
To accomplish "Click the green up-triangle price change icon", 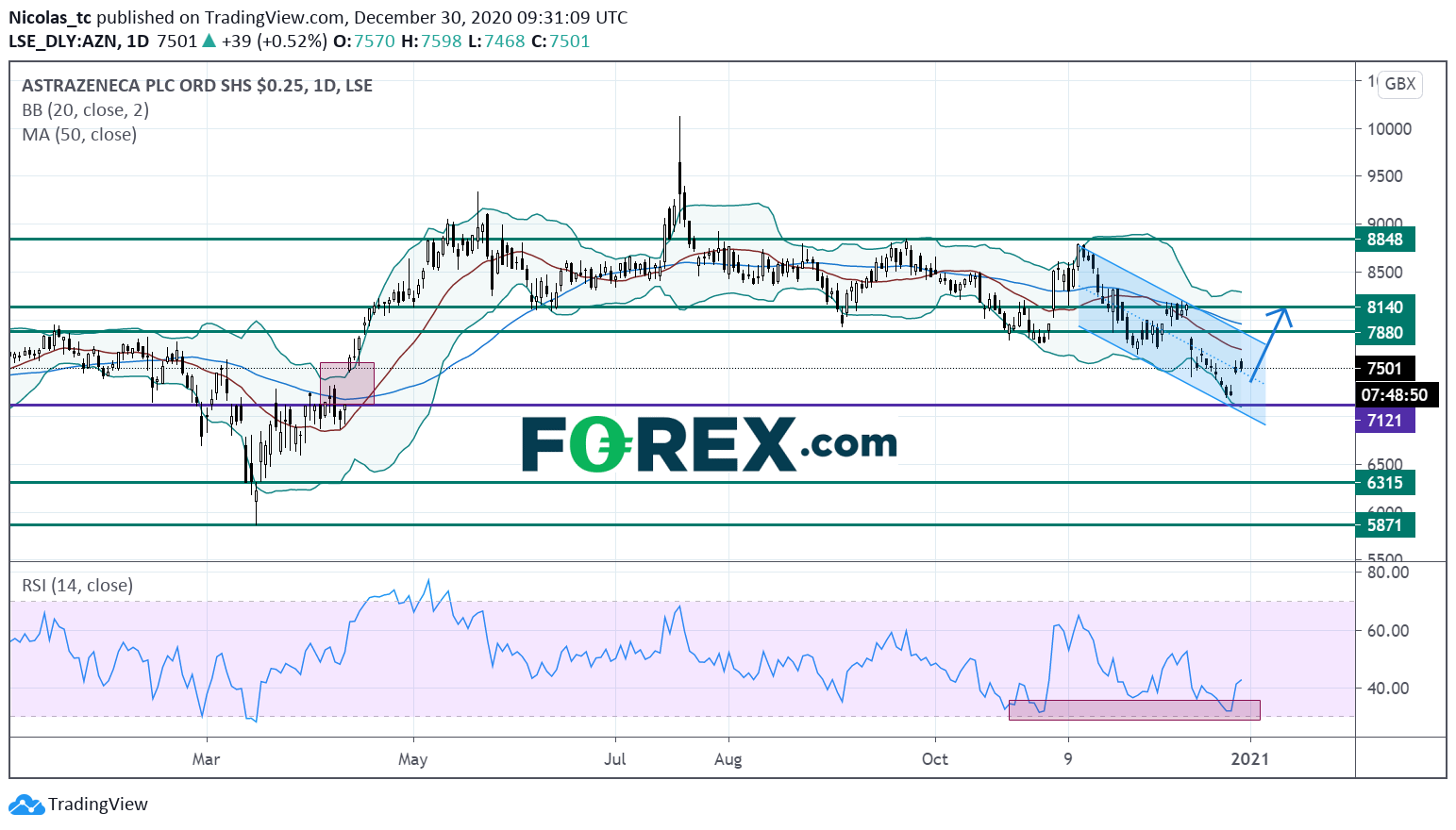I will (209, 41).
